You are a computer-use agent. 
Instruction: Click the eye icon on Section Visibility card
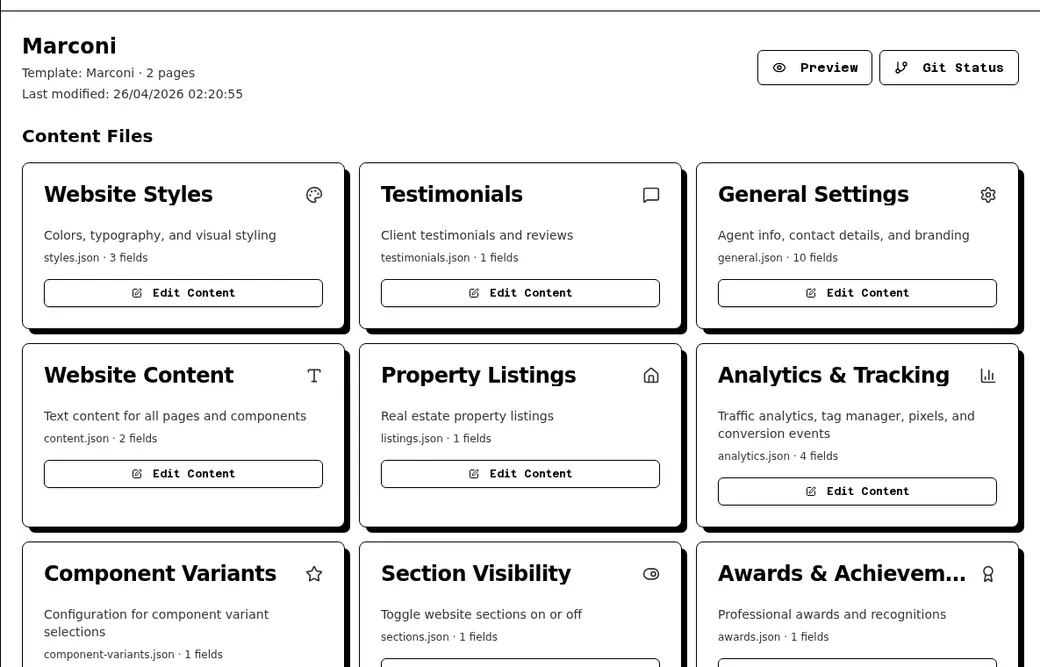(651, 574)
